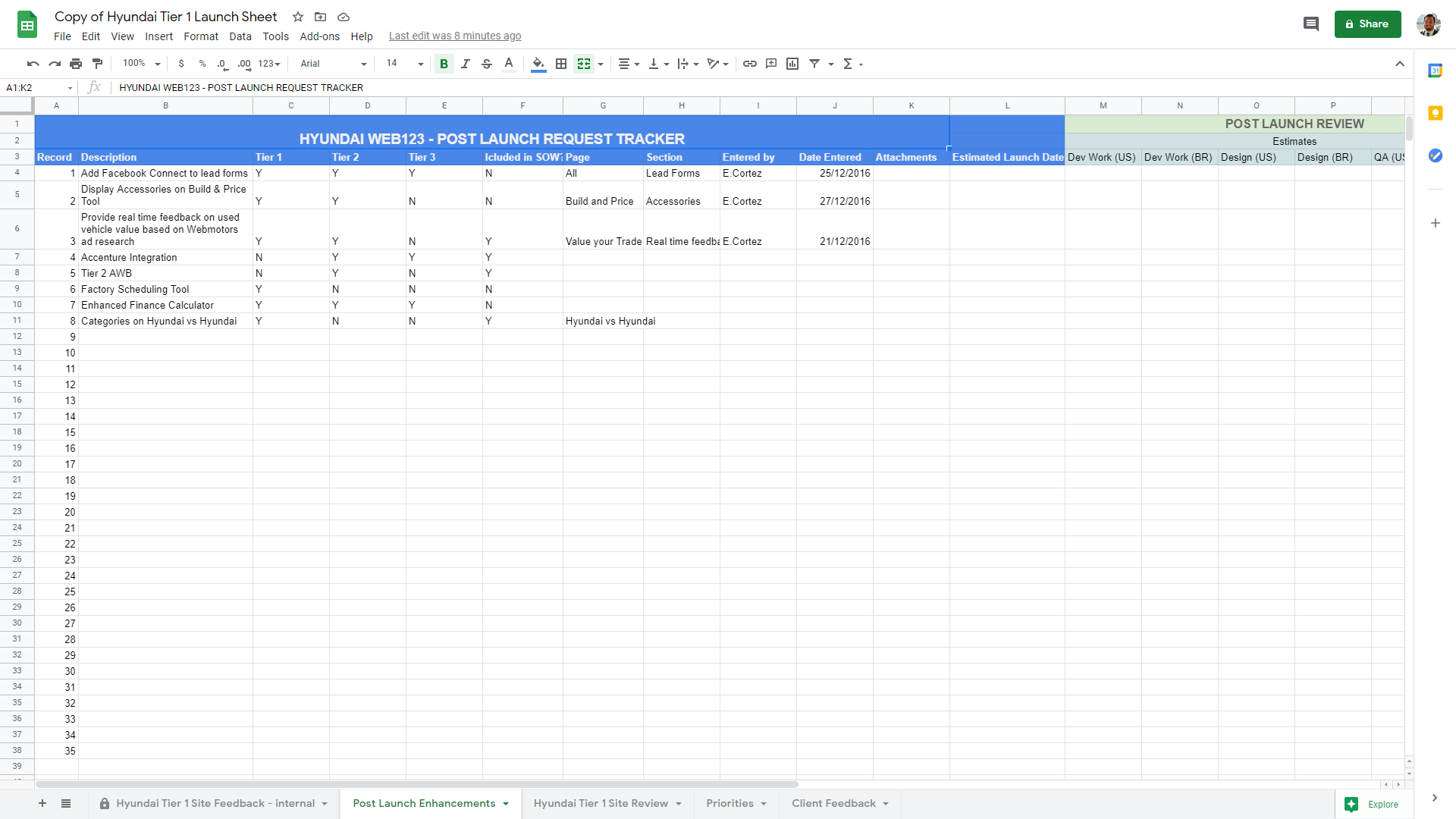Switch to Hyundai Tier 1 Site Review tab

point(607,804)
